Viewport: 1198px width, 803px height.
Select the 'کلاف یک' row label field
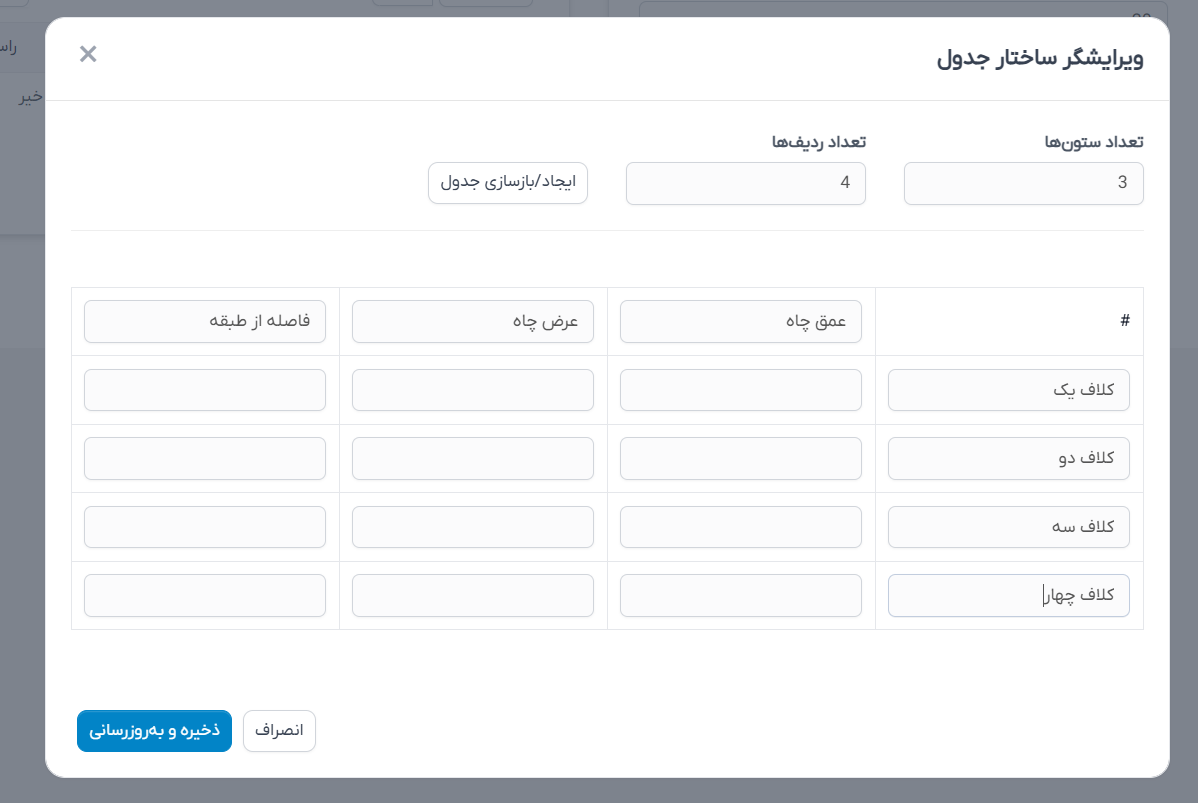(x=1008, y=390)
